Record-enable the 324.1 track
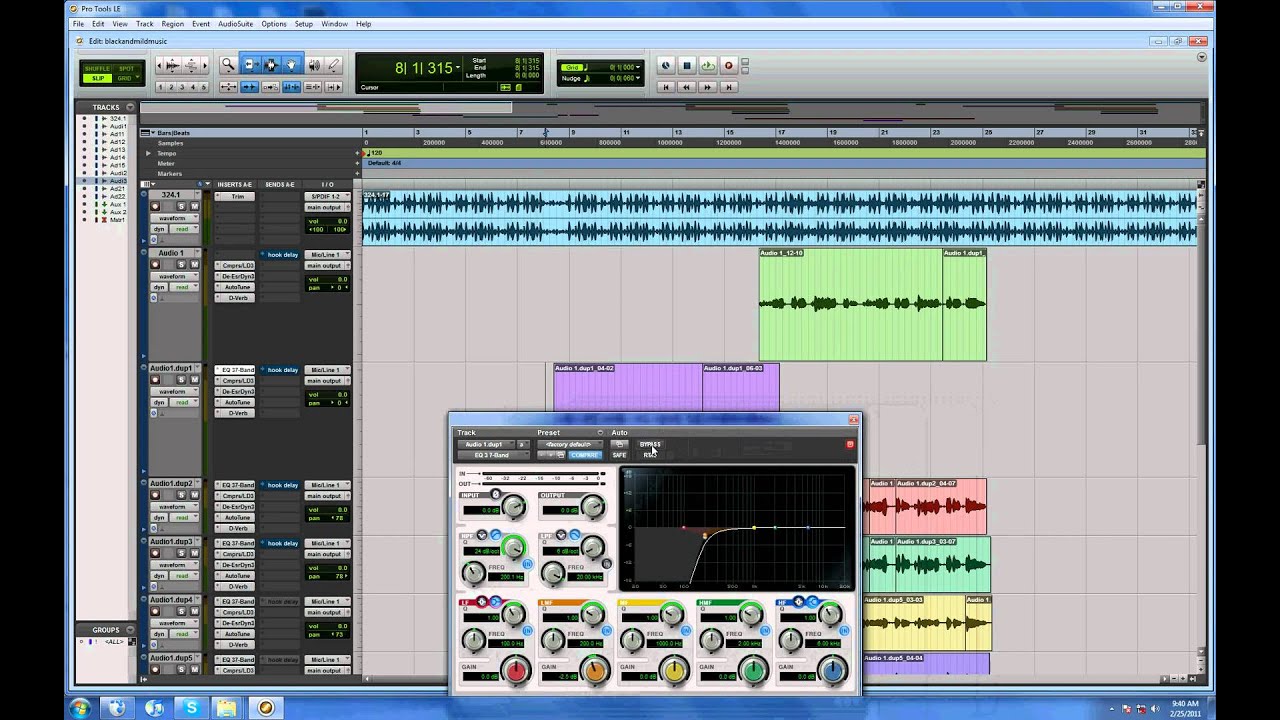Screen dimensions: 1280x720 (x=155, y=207)
